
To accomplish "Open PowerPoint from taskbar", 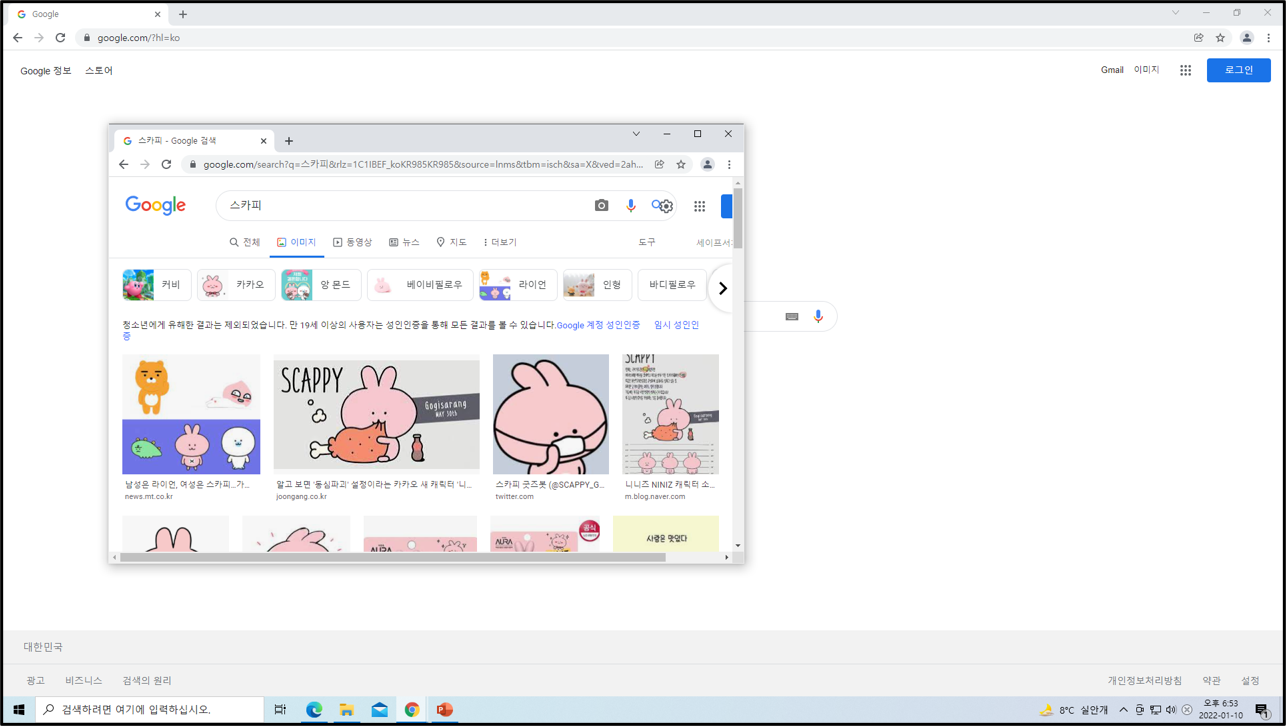I will [445, 710].
